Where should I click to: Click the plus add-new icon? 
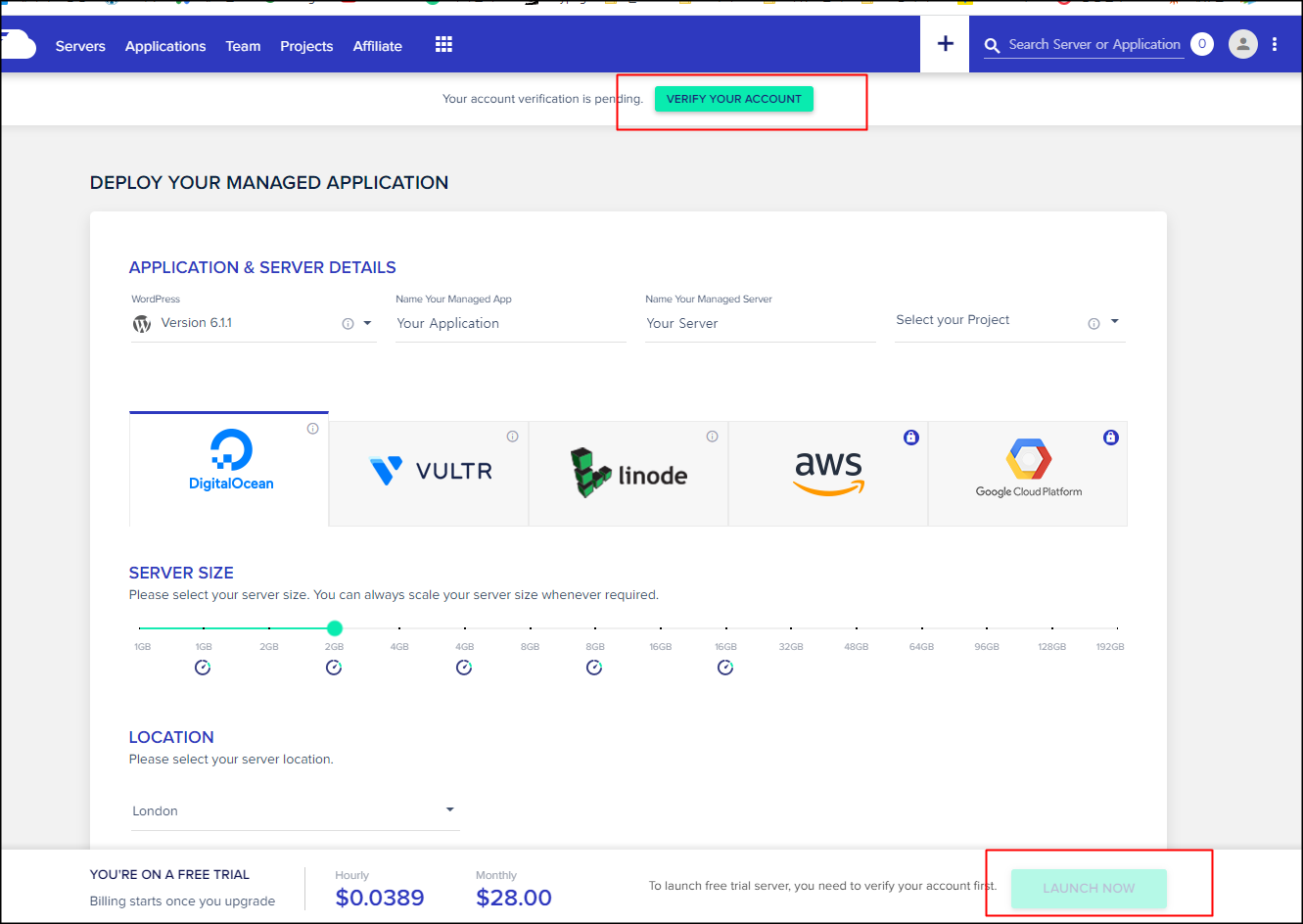945,44
